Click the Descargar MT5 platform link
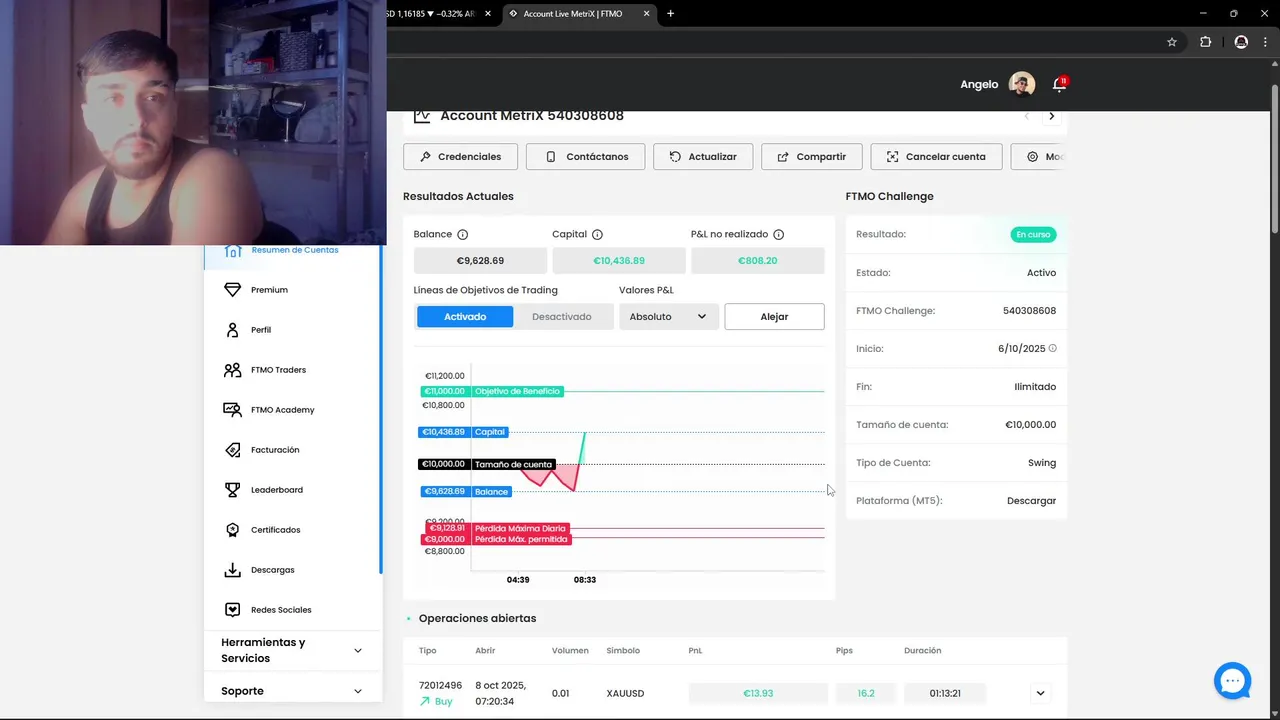Image resolution: width=1280 pixels, height=720 pixels. point(1031,501)
